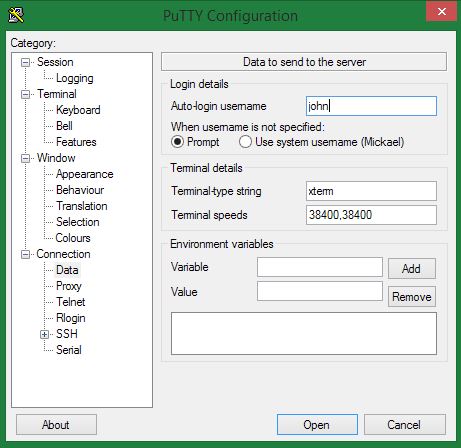Click Remove environment variable button
This screenshot has width=461, height=448.
pos(412,296)
